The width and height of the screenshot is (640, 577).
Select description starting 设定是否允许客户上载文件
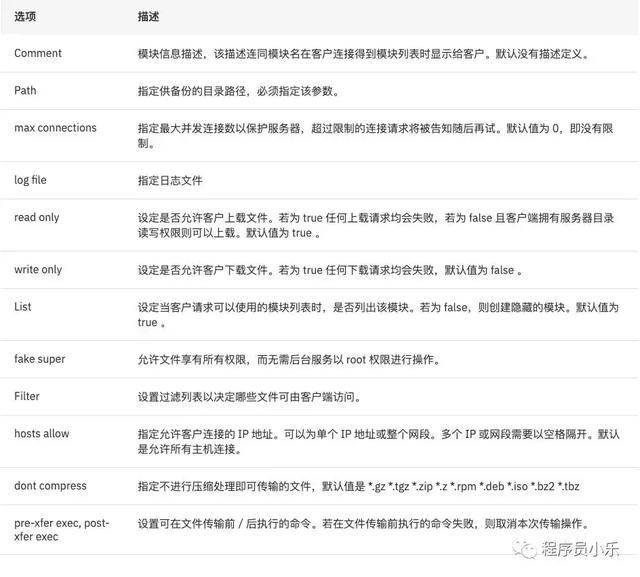tap(376, 225)
